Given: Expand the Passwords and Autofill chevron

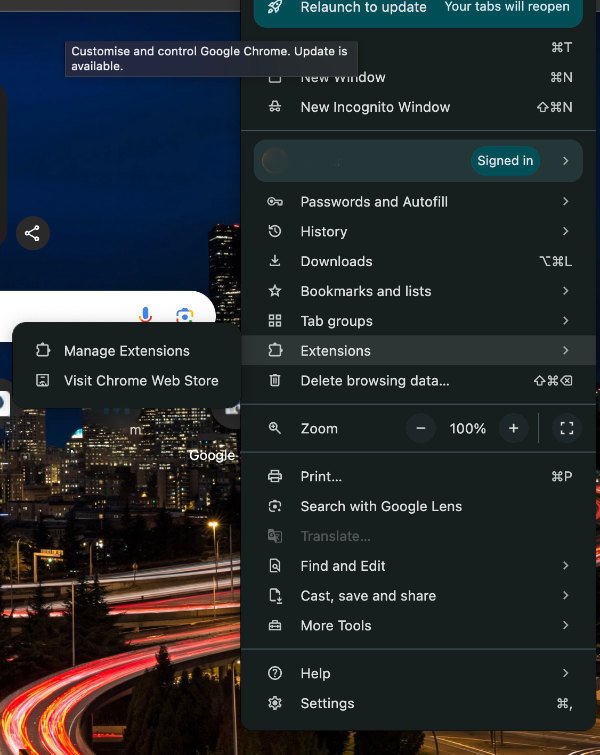Looking at the screenshot, I should pos(565,202).
